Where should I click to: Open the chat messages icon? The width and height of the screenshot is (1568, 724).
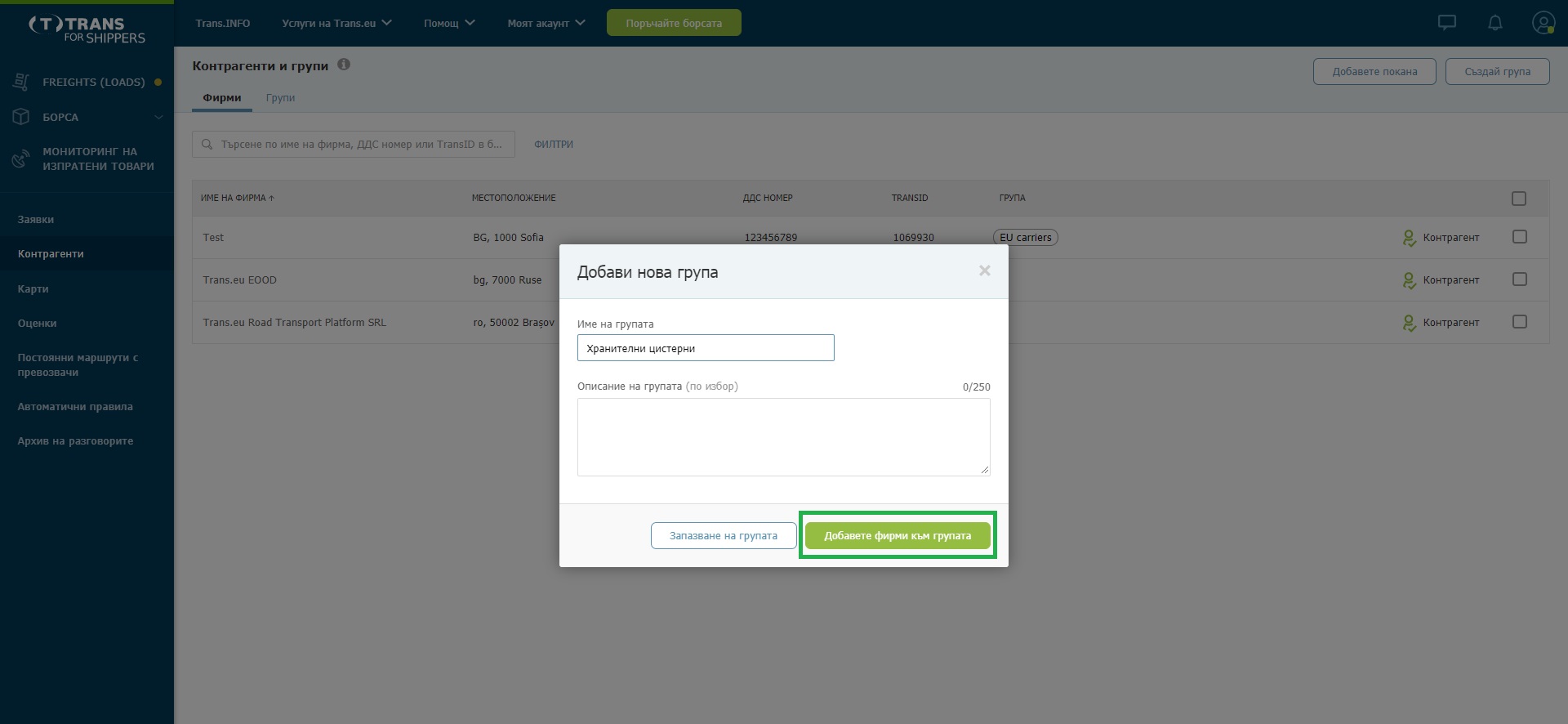1446,23
